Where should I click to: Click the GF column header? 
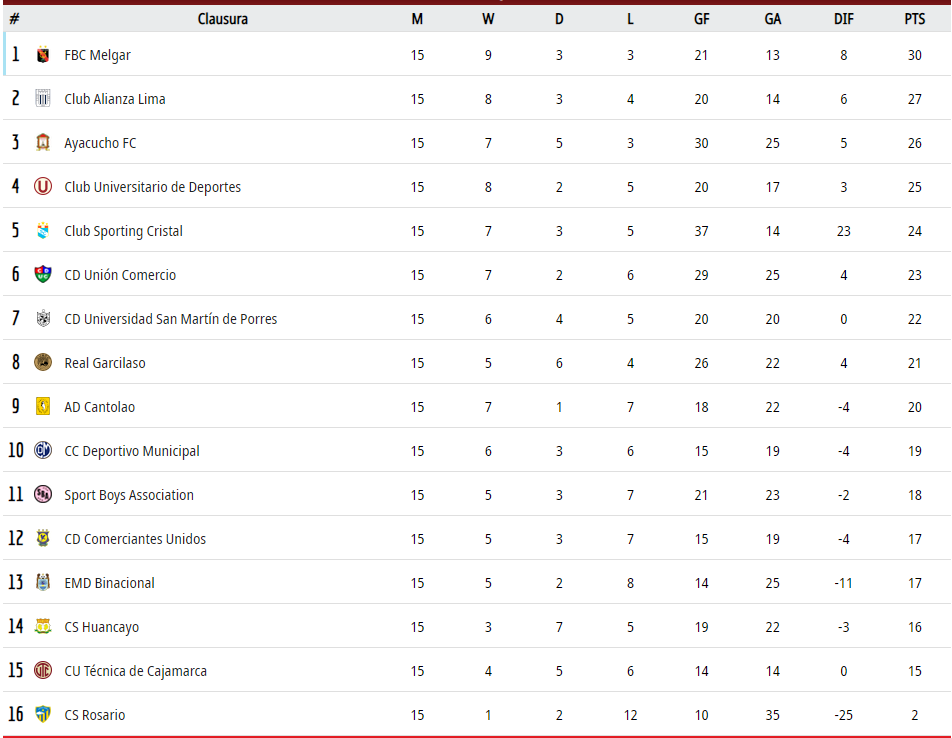click(x=701, y=19)
